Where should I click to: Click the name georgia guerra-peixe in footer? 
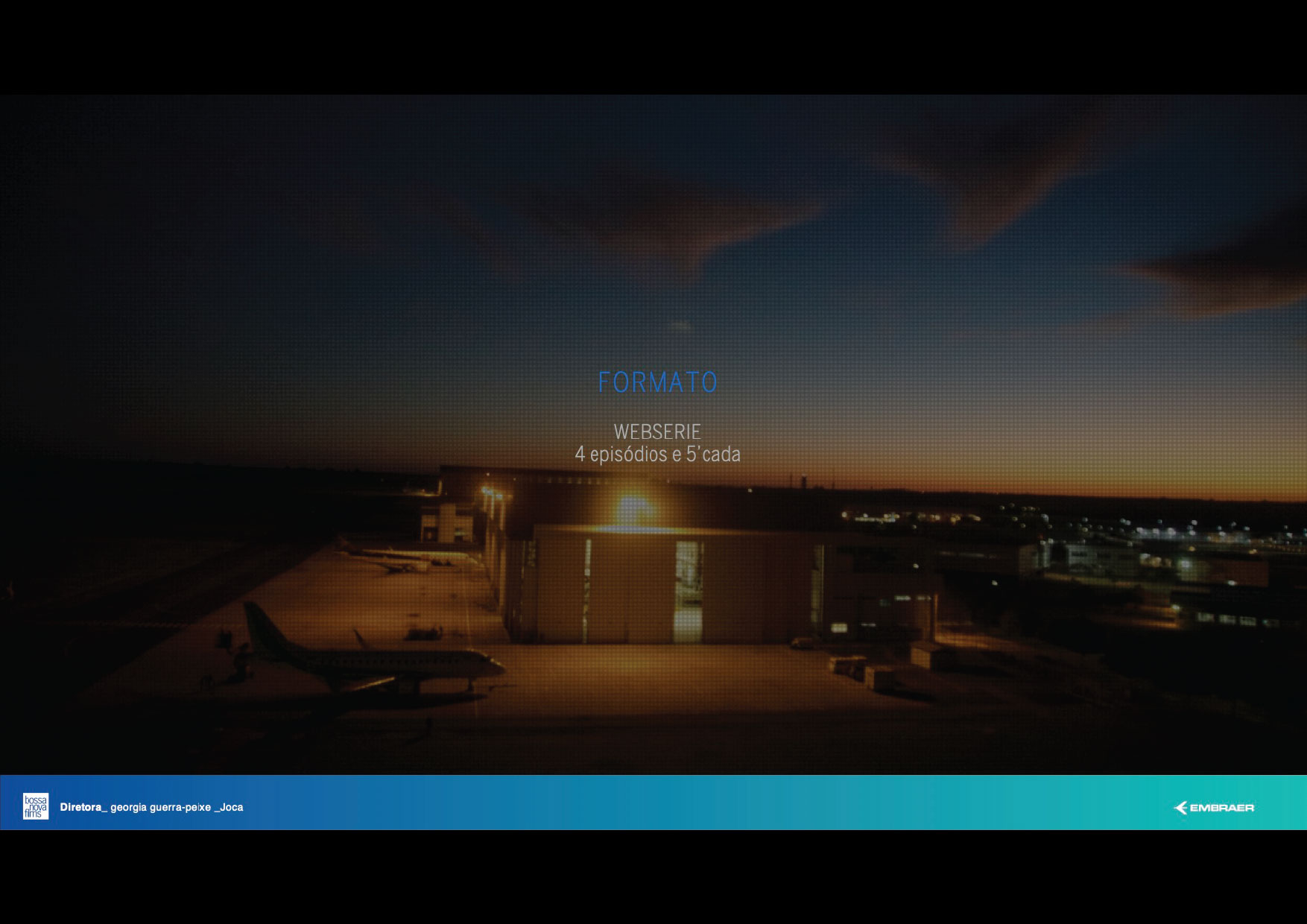click(x=160, y=807)
